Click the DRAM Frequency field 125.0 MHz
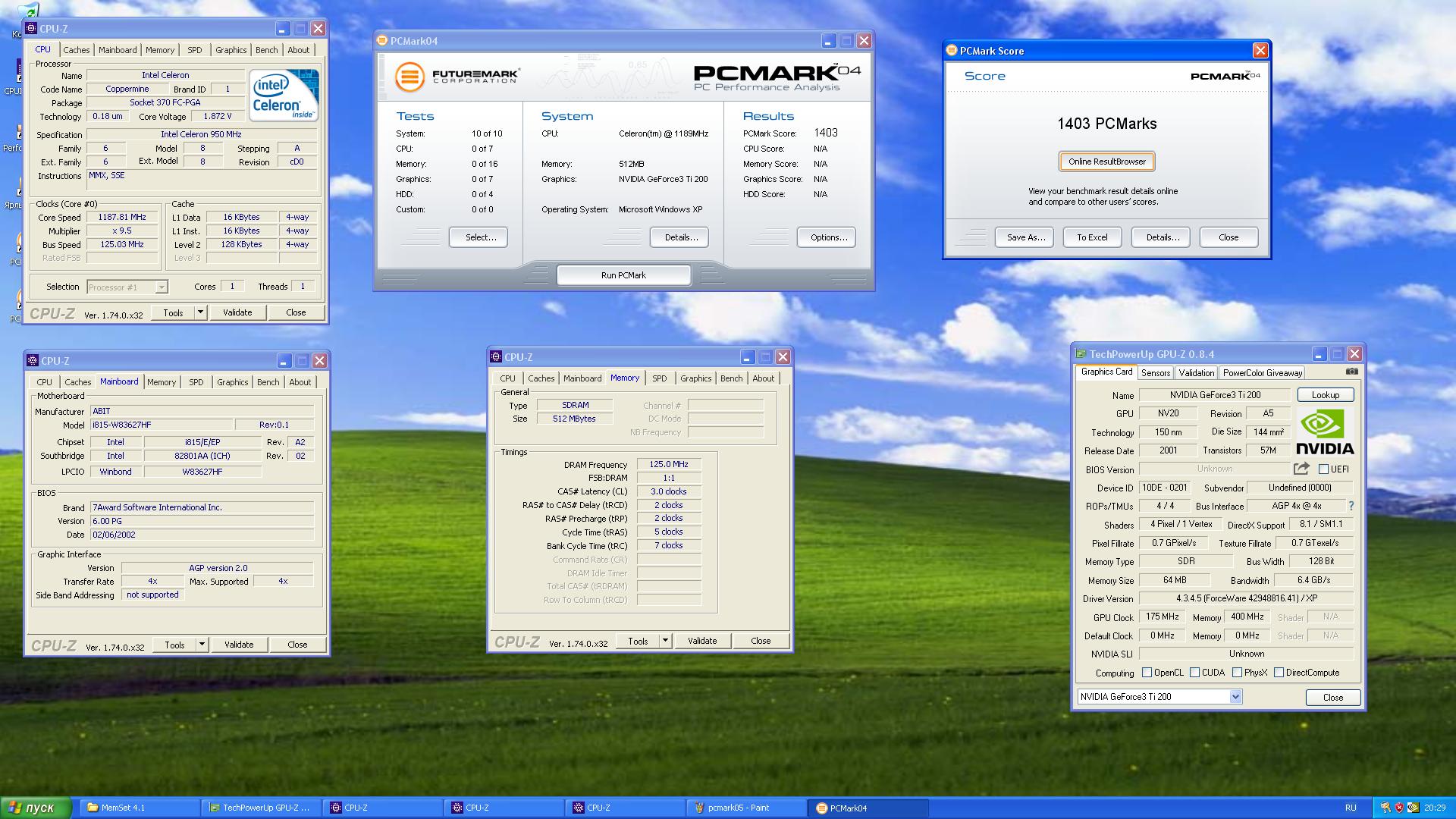This screenshot has width=1456, height=819. tap(669, 464)
